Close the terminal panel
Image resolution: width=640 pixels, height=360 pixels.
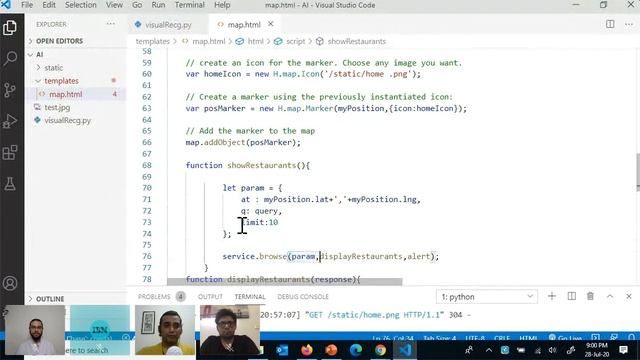pyautogui.click(x=629, y=296)
